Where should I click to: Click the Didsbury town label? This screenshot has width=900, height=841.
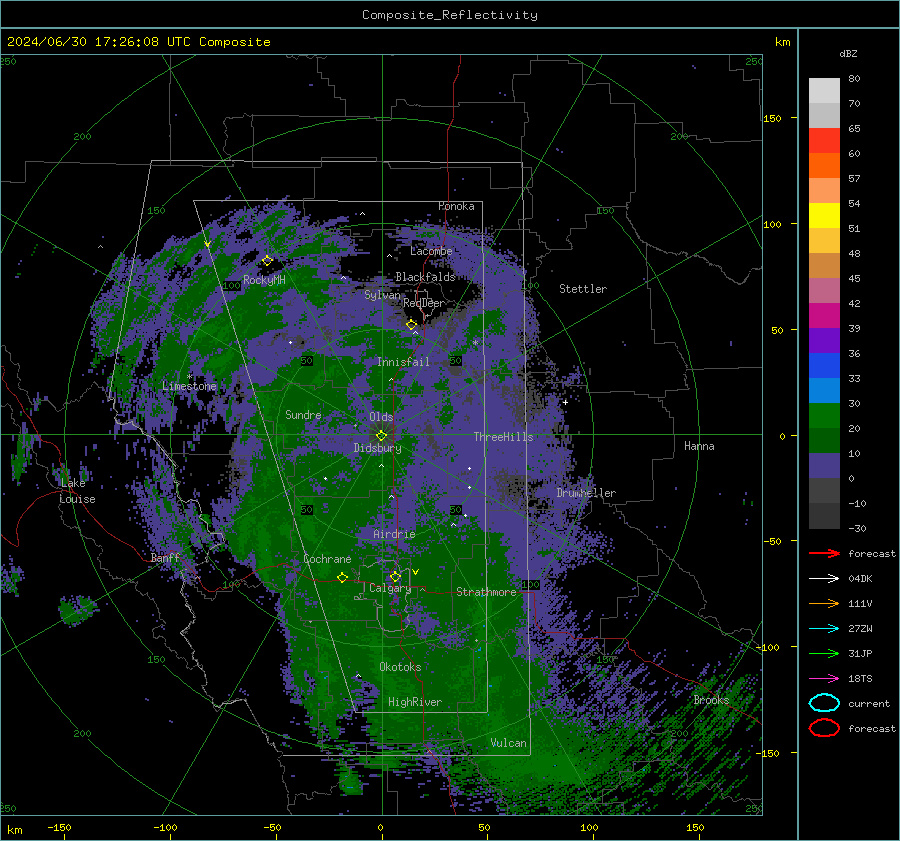[377, 448]
